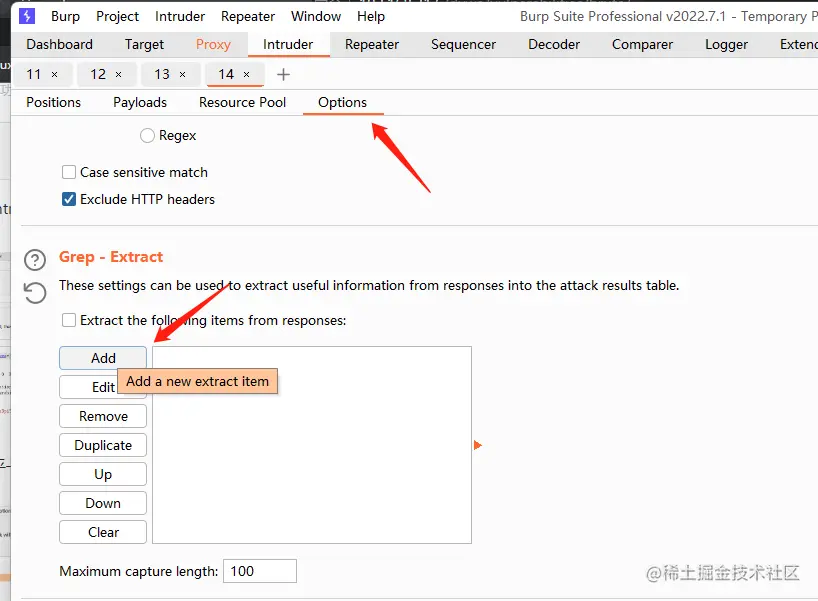Click the Burp Suite lightning logo icon
This screenshot has width=818, height=601.
tap(27, 16)
